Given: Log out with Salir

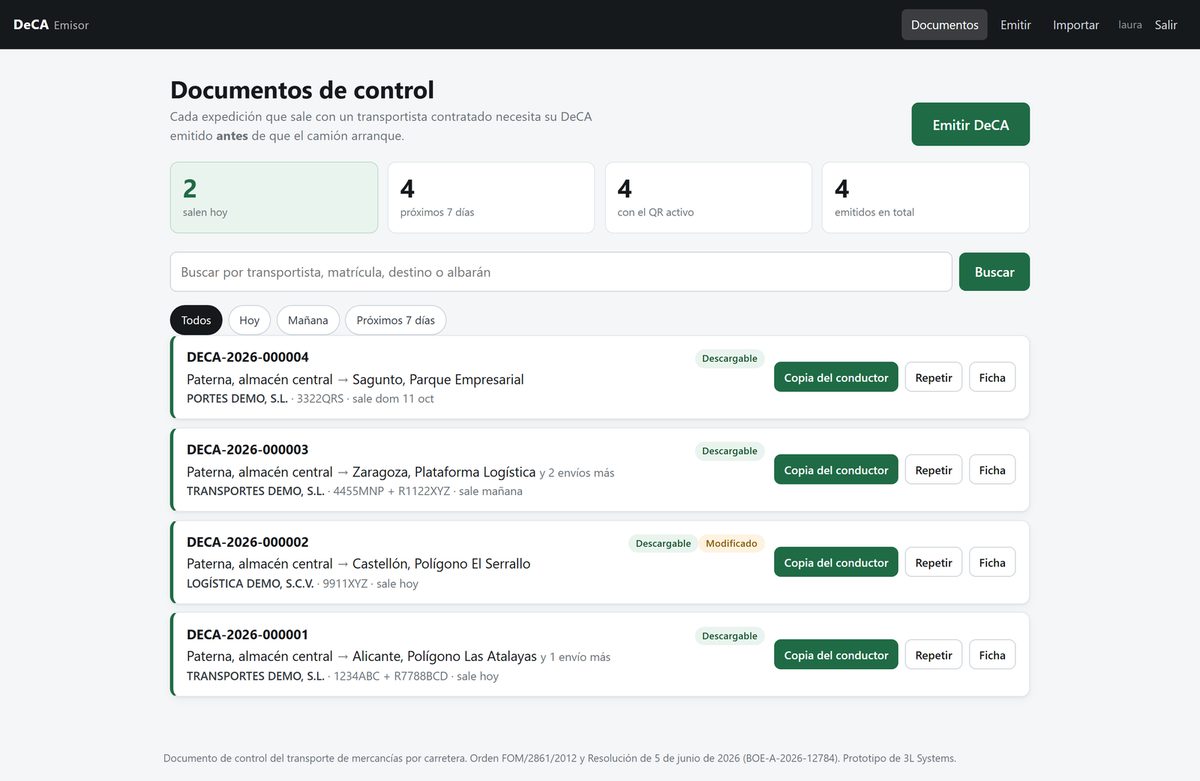Looking at the screenshot, I should tap(1166, 25).
